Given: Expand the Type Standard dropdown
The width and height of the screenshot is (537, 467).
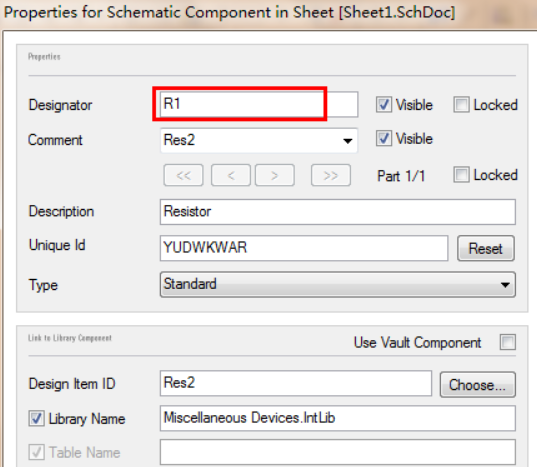Looking at the screenshot, I should pos(337,285).
